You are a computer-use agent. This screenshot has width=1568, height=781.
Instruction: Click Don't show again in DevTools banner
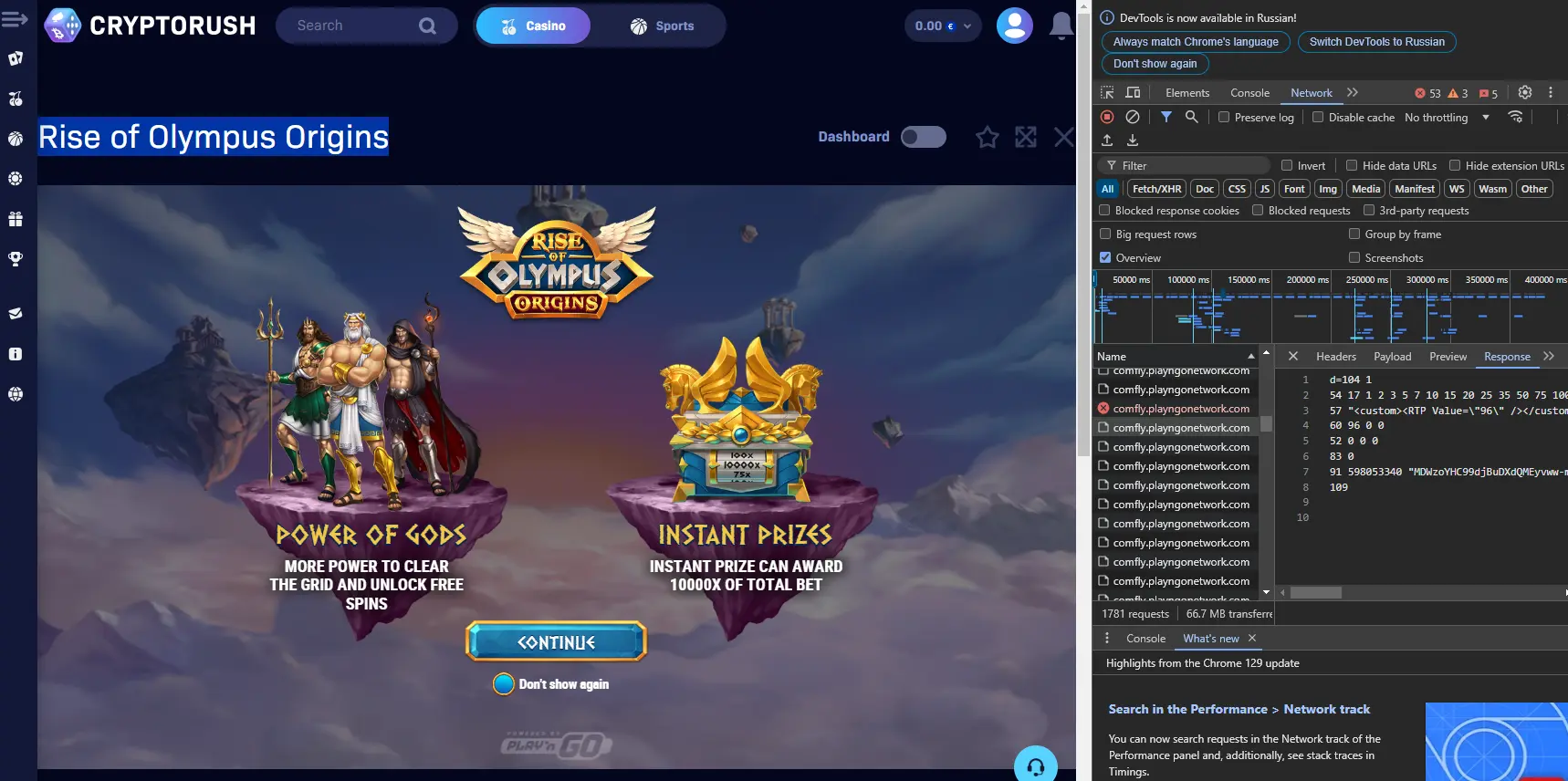[1155, 64]
